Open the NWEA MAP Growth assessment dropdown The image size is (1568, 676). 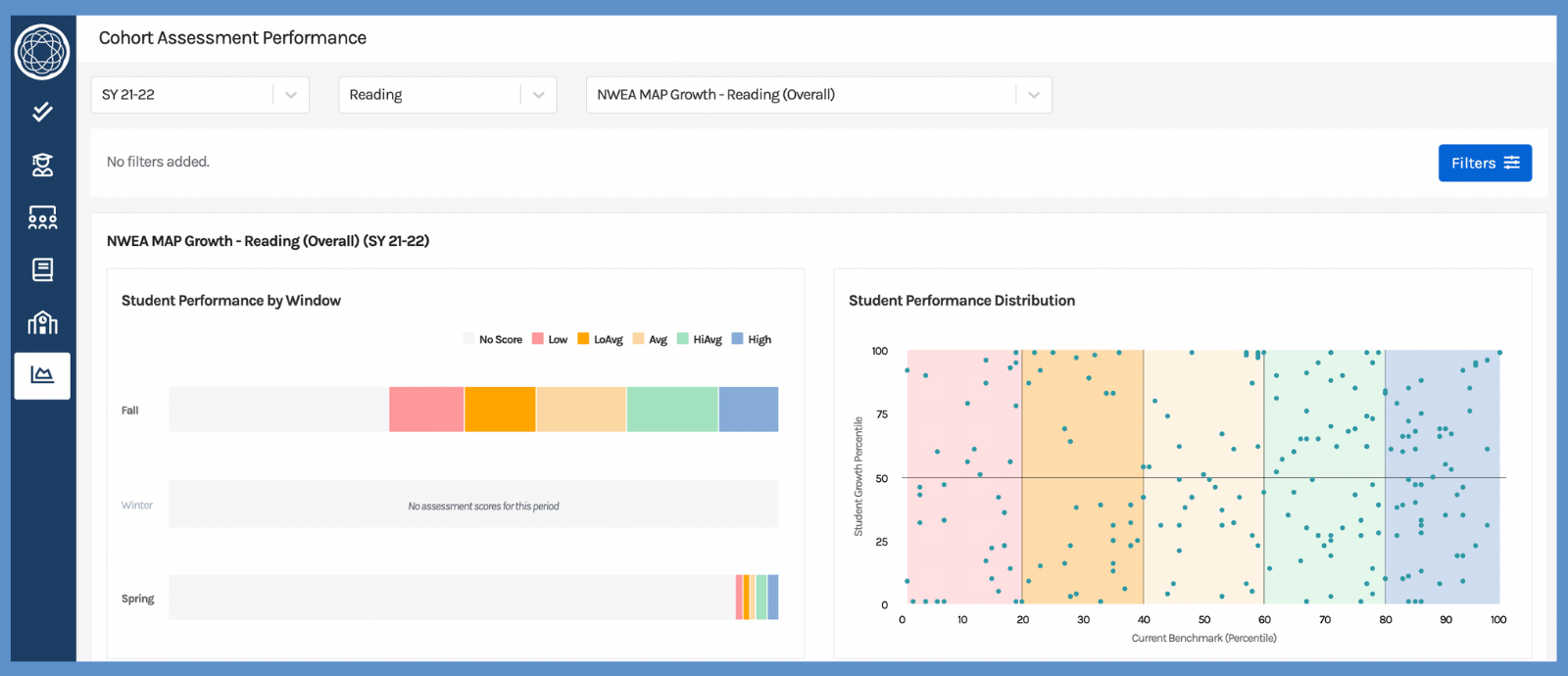(818, 95)
